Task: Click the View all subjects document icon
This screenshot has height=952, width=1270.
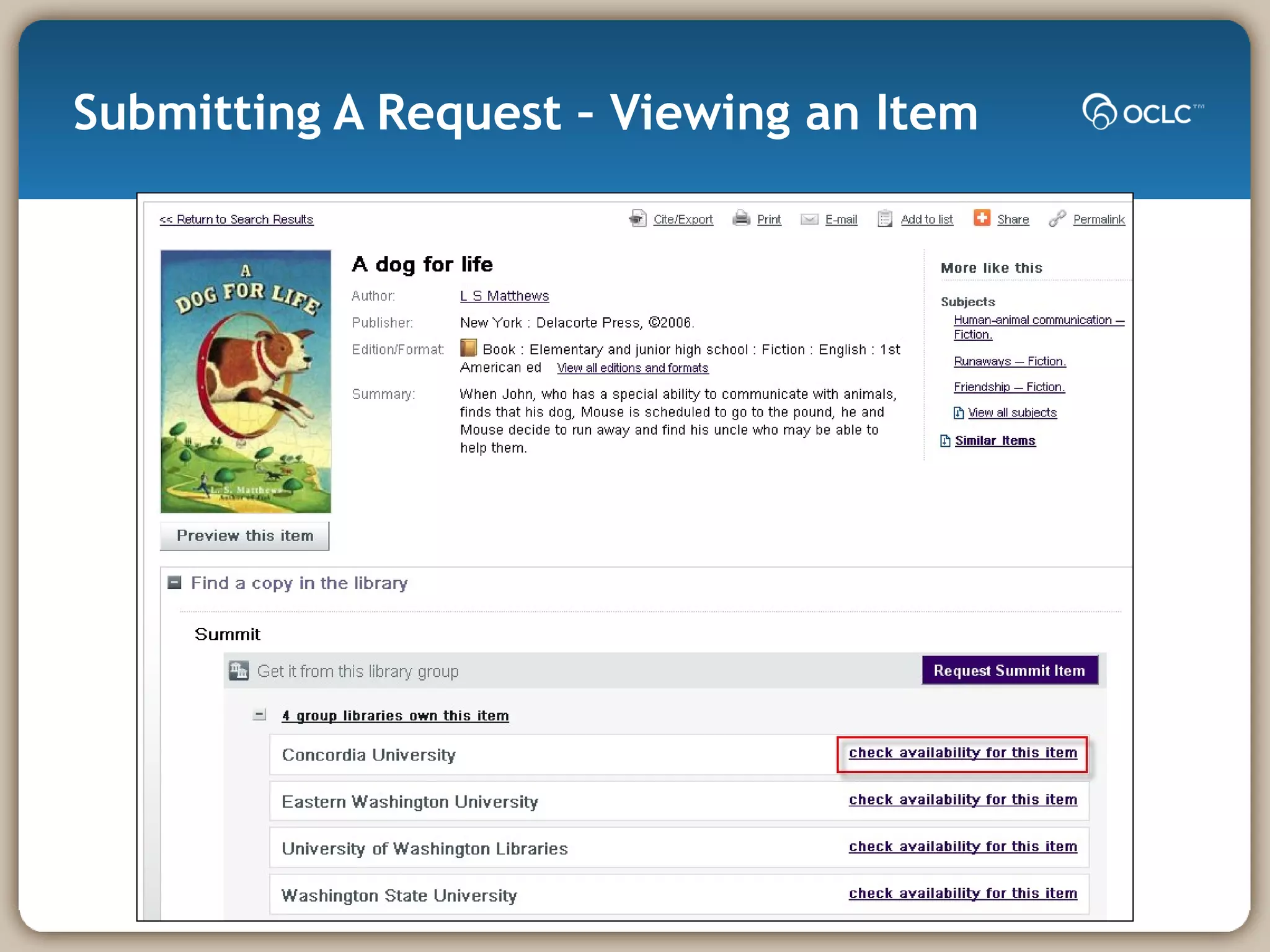Action: click(959, 413)
